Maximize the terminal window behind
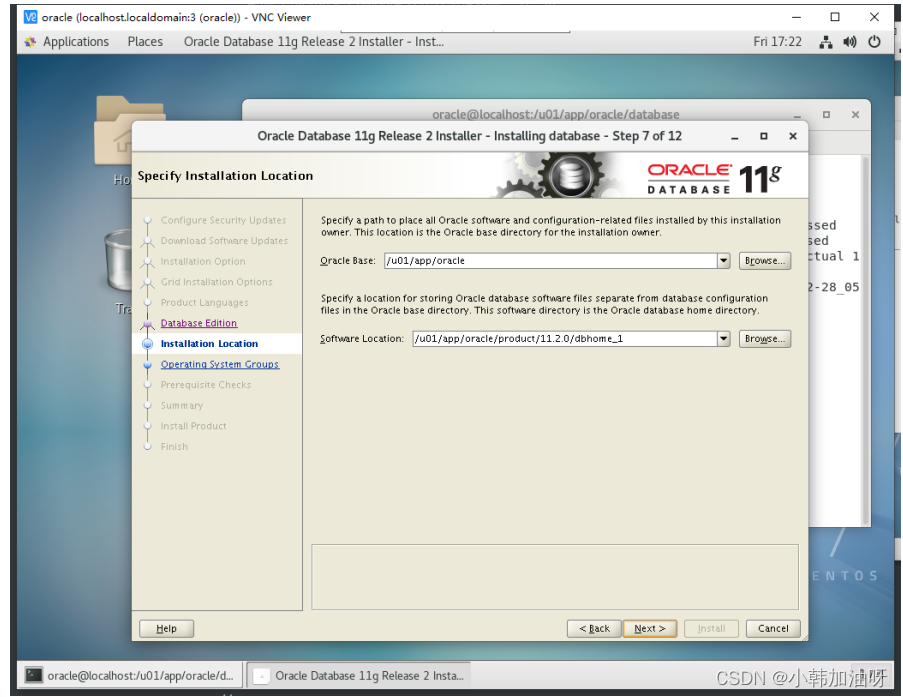The image size is (903, 697). point(826,115)
